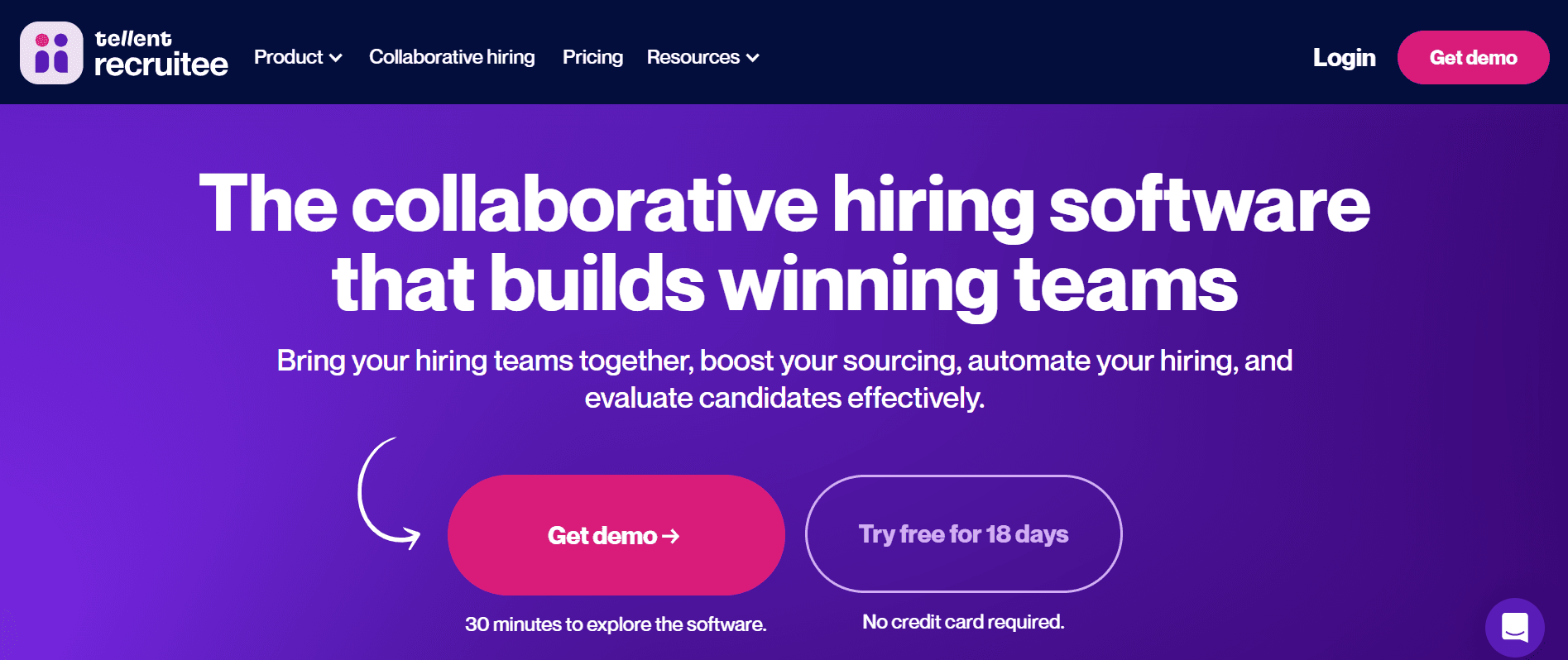Click the "recruitee" wordmark in the header
Viewport: 1568px width, 660px height.
click(x=161, y=65)
